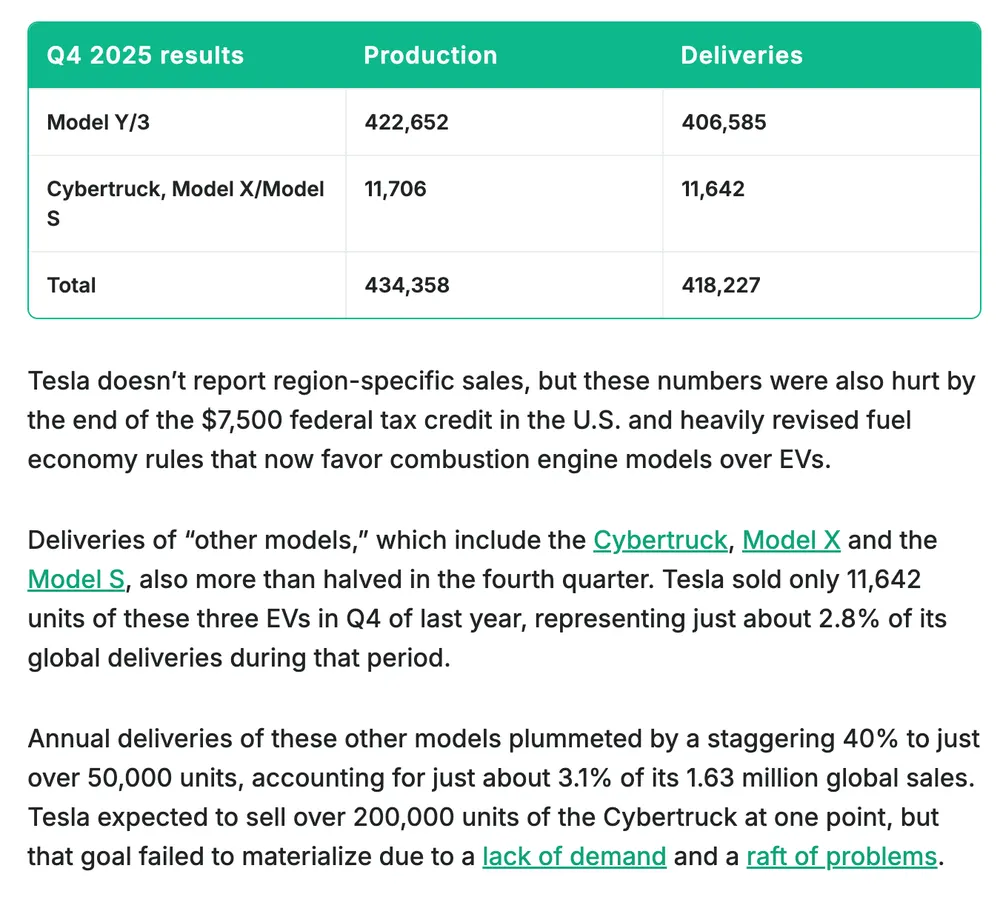
Task: Click the Model Y/3 production value 422,652
Action: [x=406, y=123]
